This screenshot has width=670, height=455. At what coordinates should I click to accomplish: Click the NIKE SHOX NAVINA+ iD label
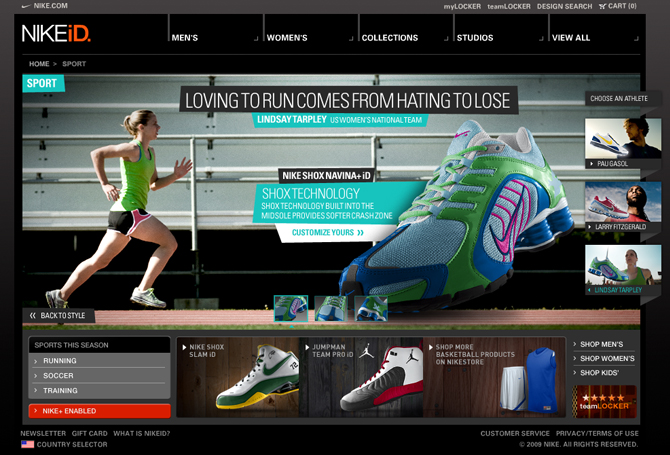click(x=326, y=176)
